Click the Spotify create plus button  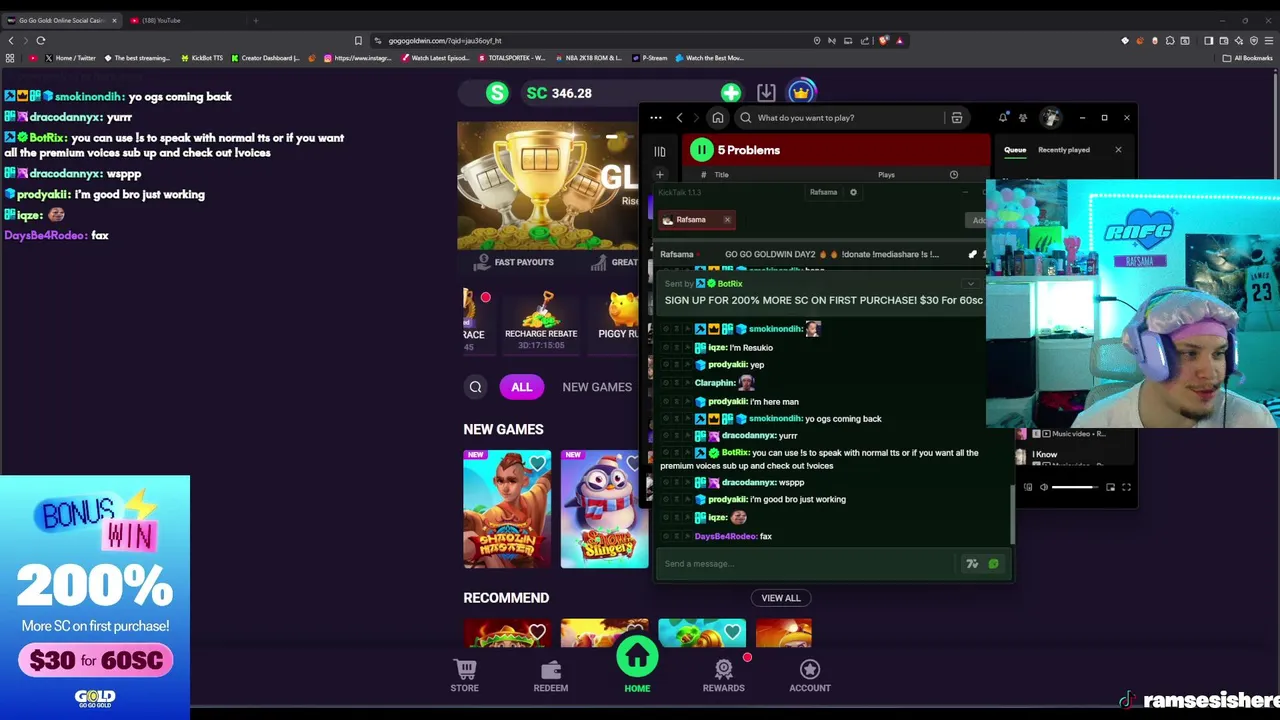659,175
